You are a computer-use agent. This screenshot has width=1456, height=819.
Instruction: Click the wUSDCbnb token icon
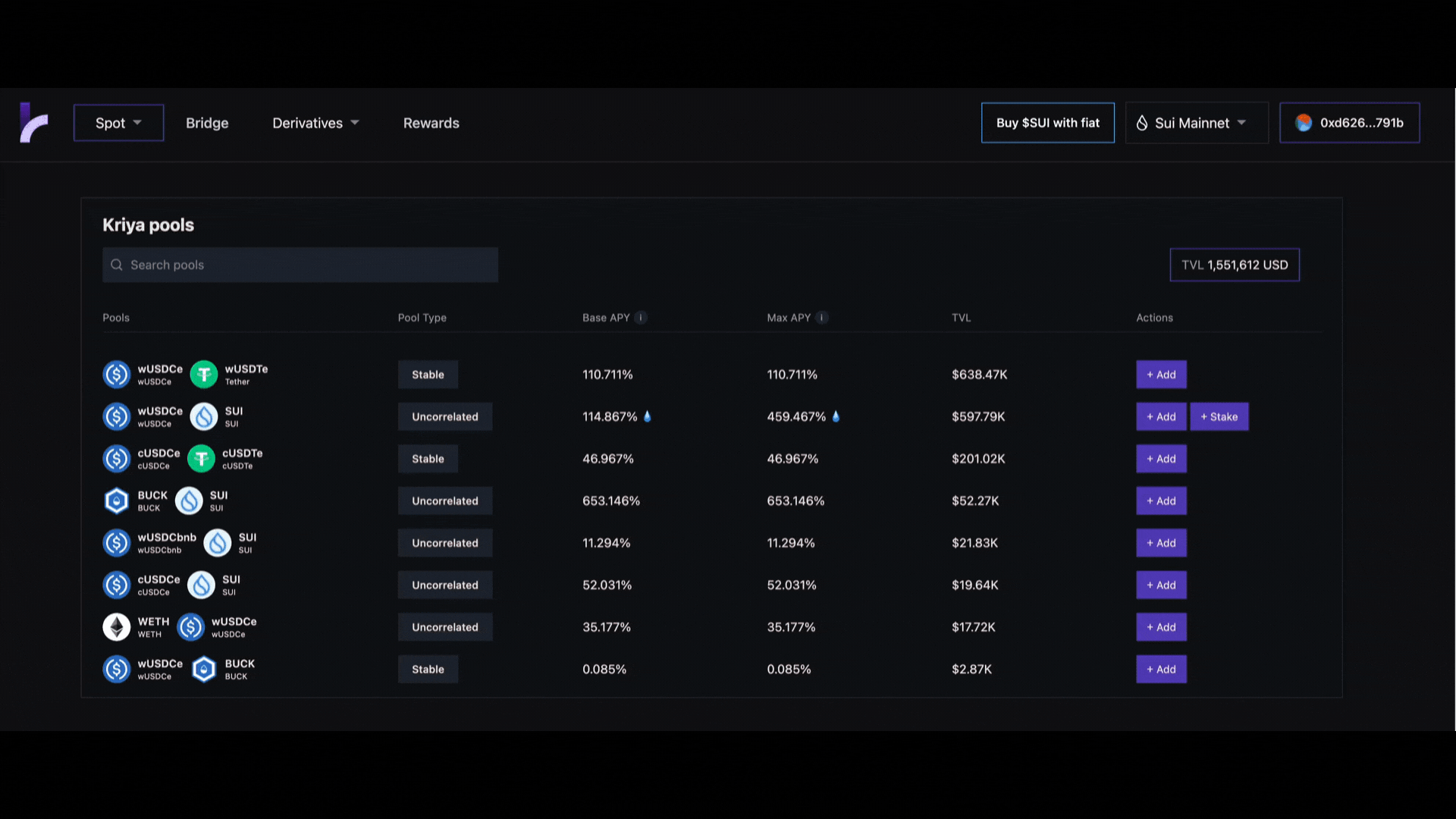pos(117,543)
